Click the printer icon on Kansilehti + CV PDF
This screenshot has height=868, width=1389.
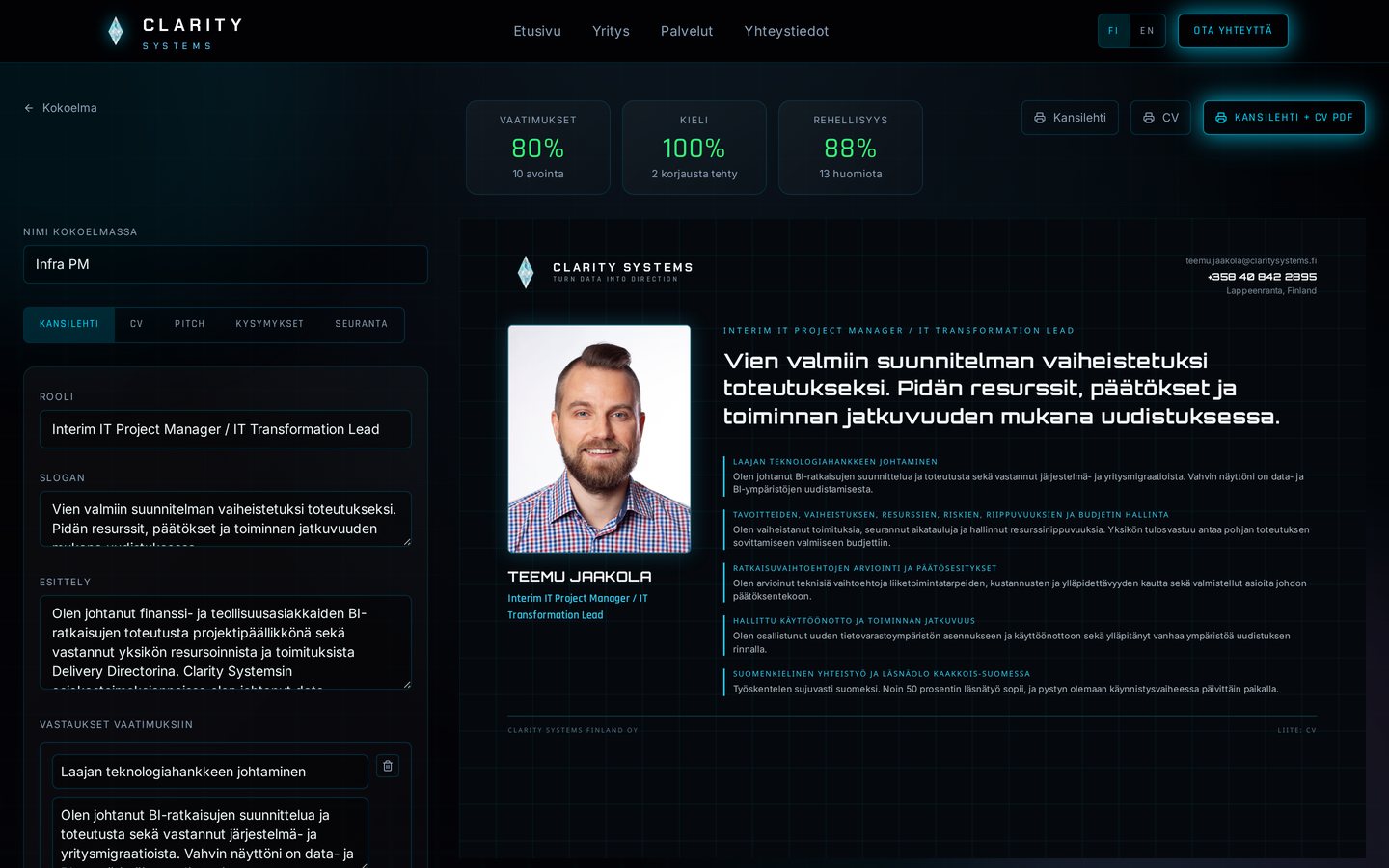1221,118
